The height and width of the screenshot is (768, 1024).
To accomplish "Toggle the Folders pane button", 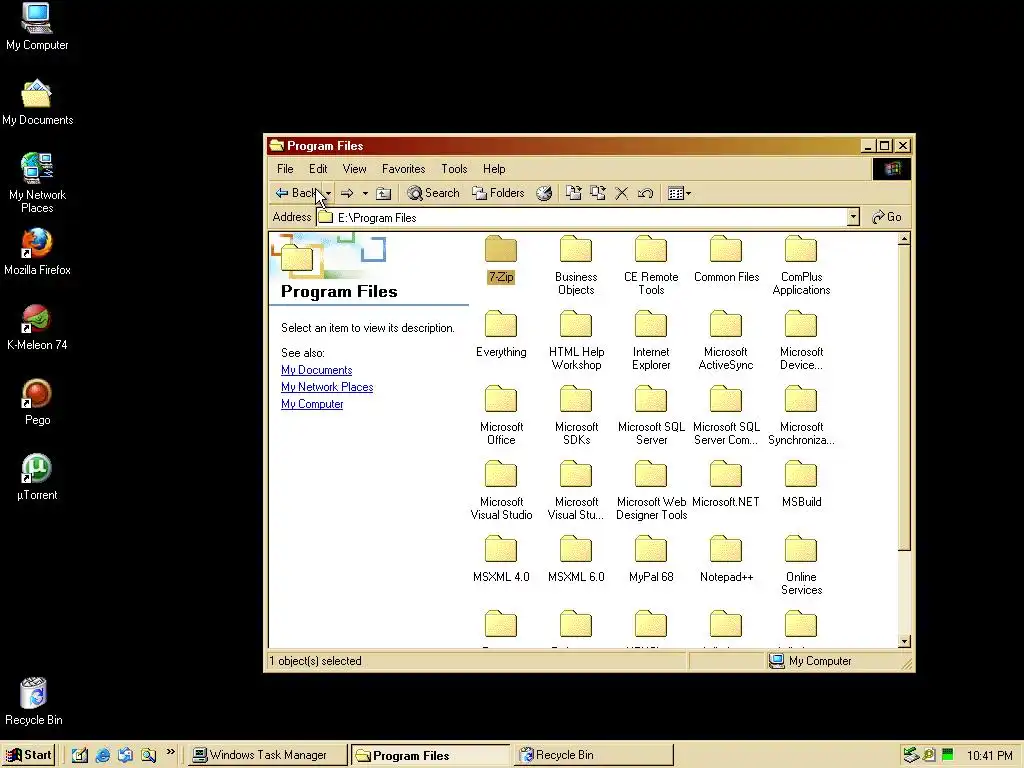I will click(498, 193).
